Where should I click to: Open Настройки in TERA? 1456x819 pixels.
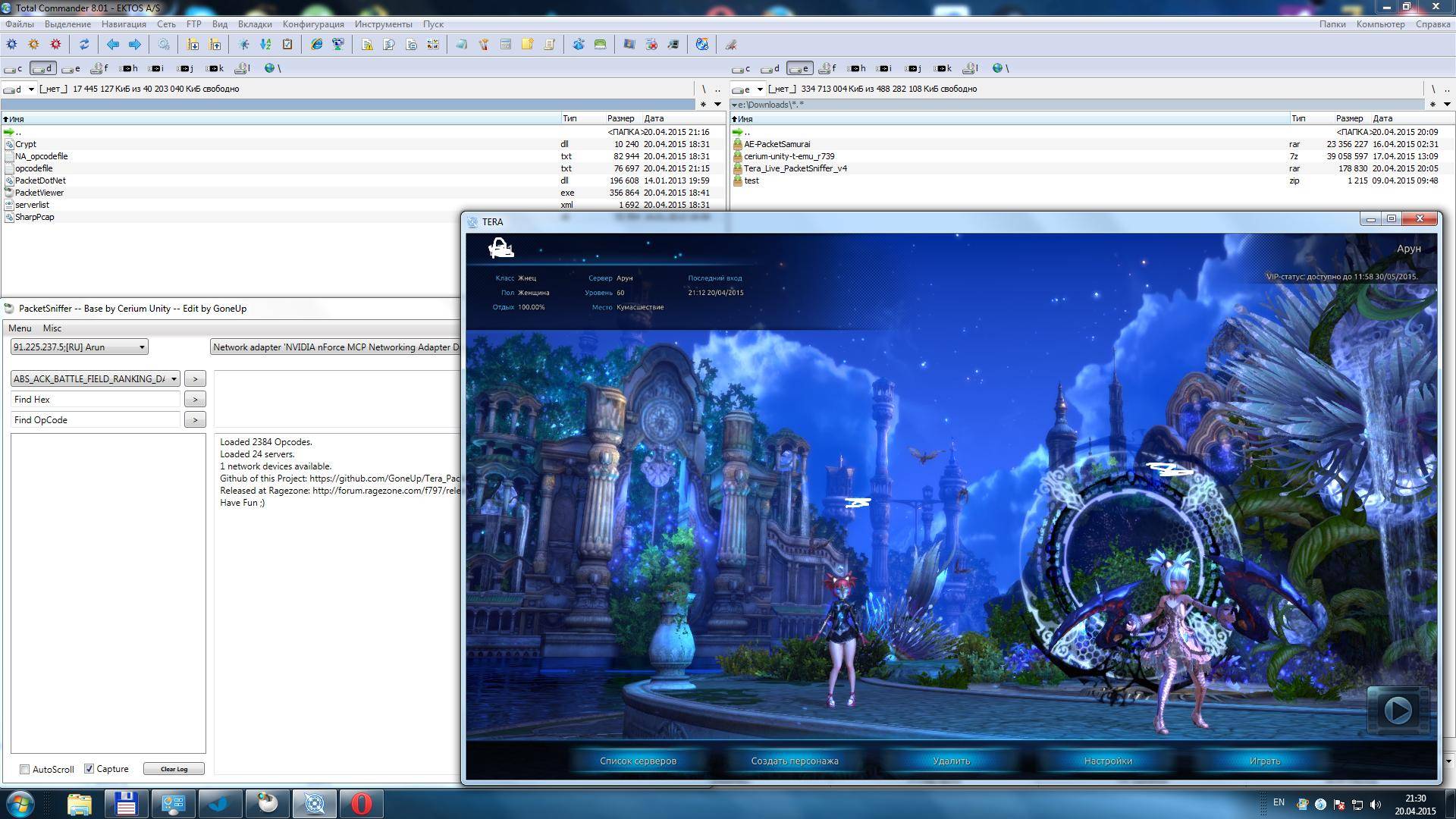click(x=1108, y=761)
